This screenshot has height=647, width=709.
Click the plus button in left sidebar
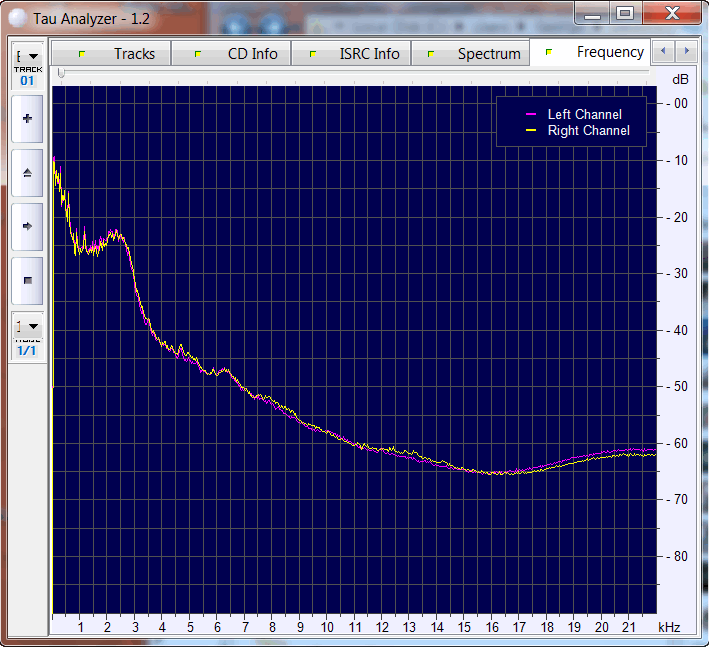[27, 119]
